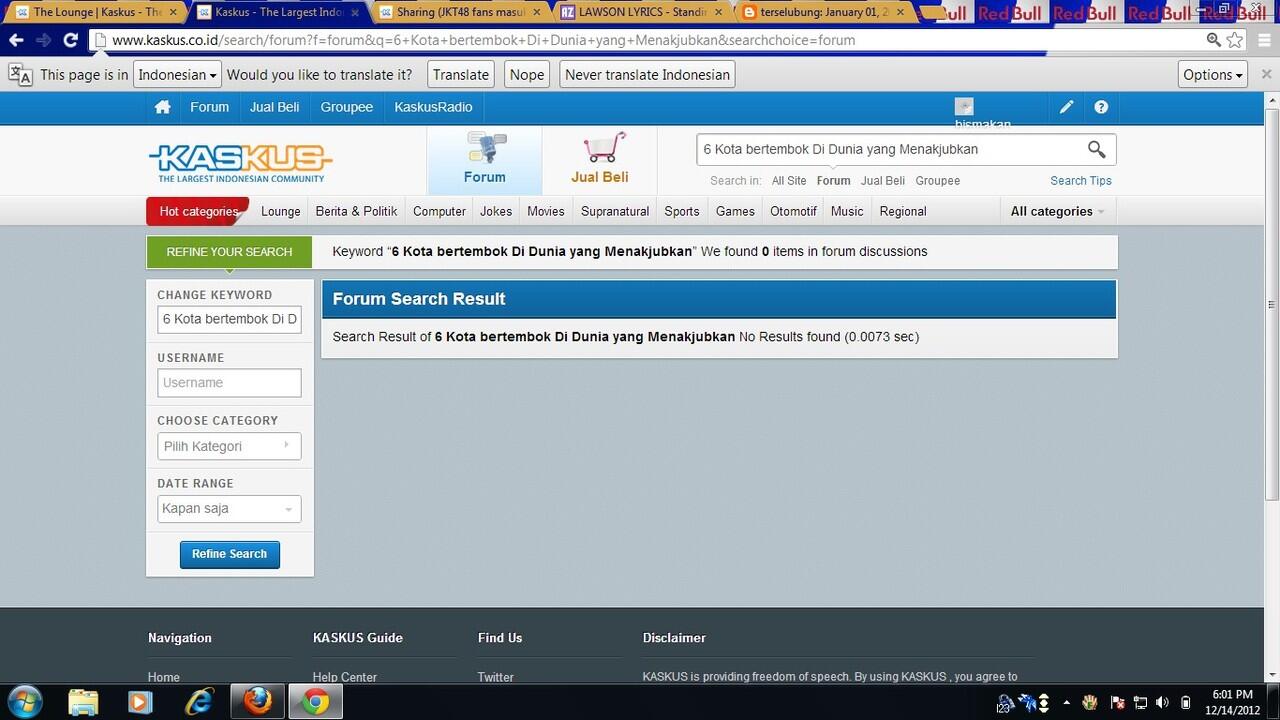The width and height of the screenshot is (1280, 720).
Task: Submit search with the magnifier icon
Action: click(x=1096, y=149)
